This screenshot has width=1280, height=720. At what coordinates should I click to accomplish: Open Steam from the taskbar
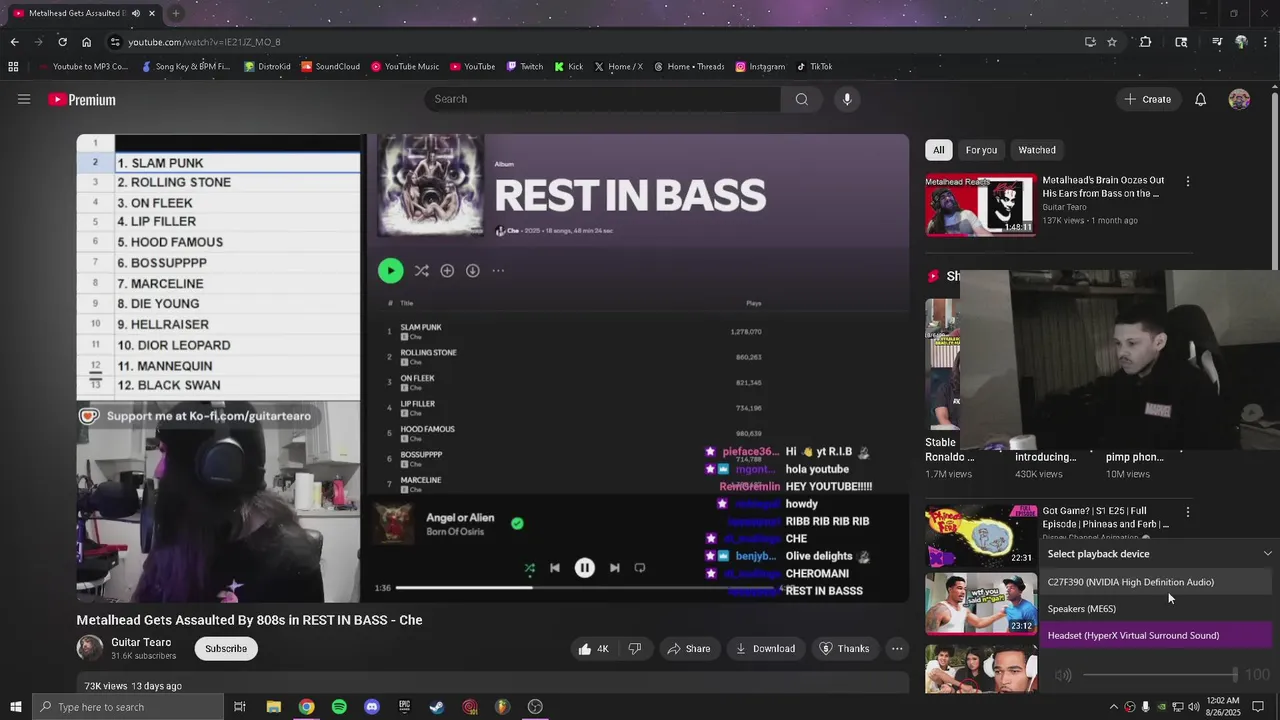point(437,707)
